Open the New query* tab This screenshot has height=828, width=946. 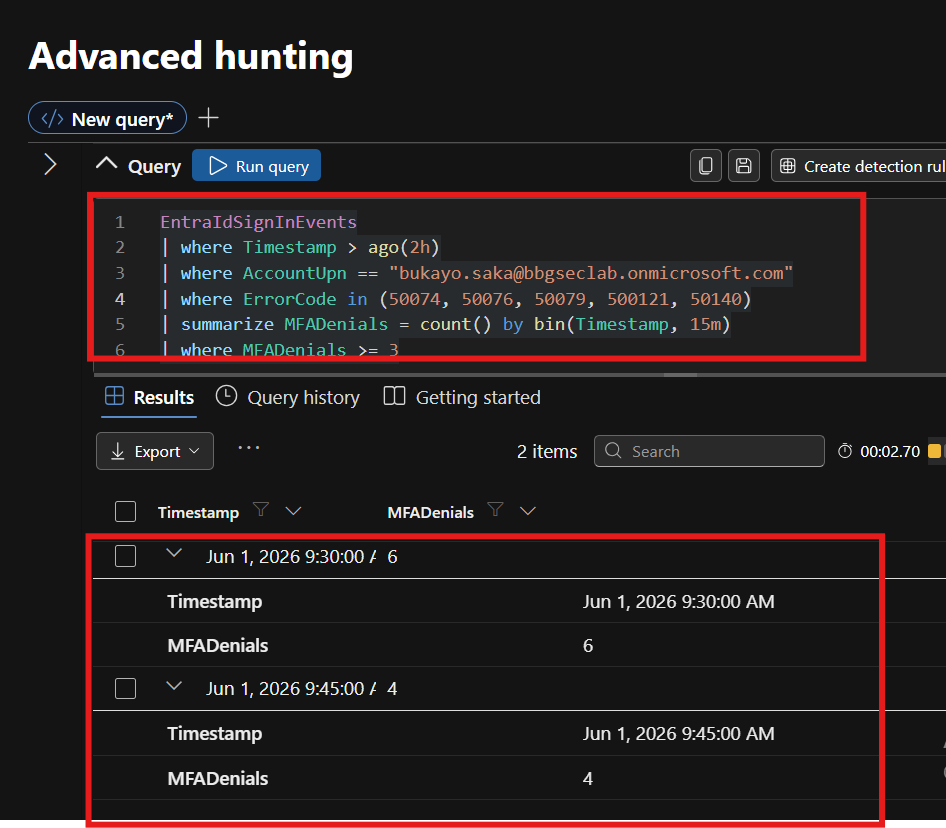(107, 118)
